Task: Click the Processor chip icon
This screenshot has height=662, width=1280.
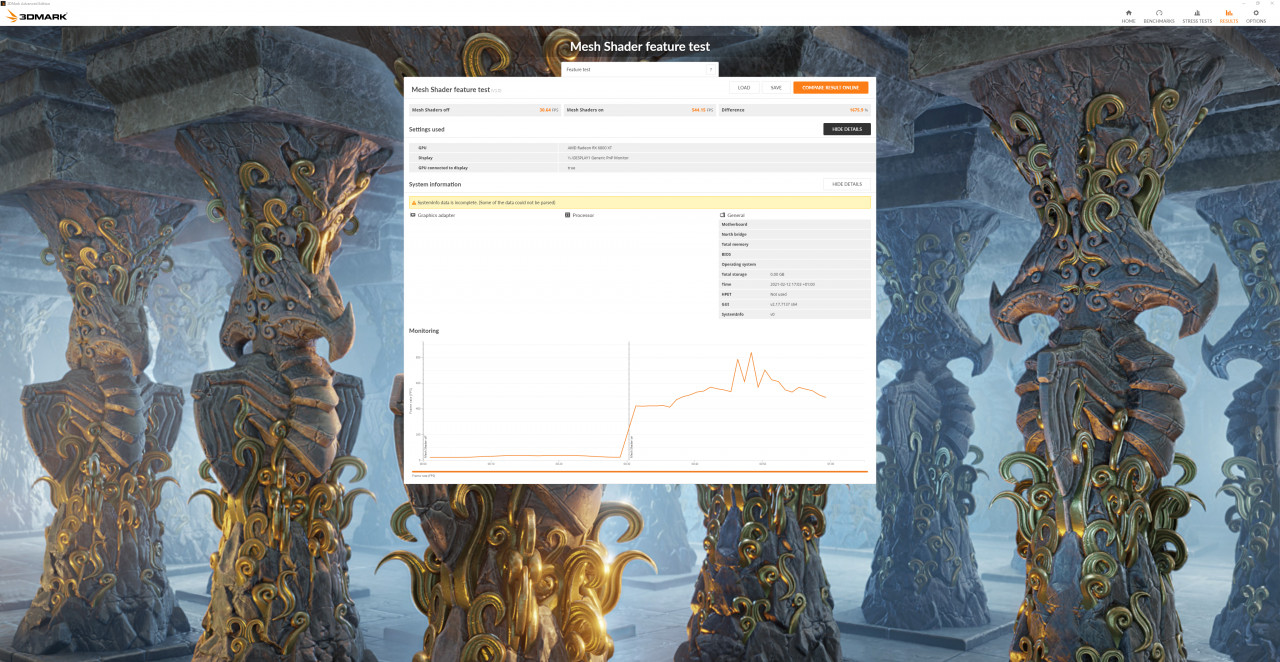Action: point(568,215)
